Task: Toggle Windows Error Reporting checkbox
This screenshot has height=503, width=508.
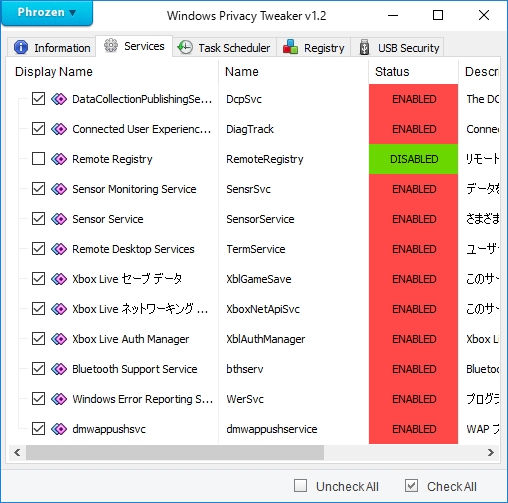Action: point(38,399)
